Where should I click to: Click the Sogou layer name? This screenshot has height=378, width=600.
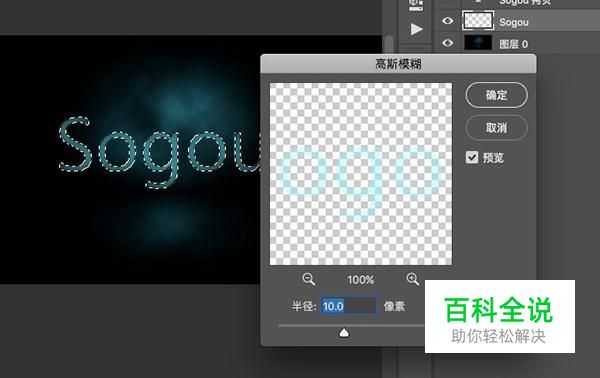click(514, 22)
